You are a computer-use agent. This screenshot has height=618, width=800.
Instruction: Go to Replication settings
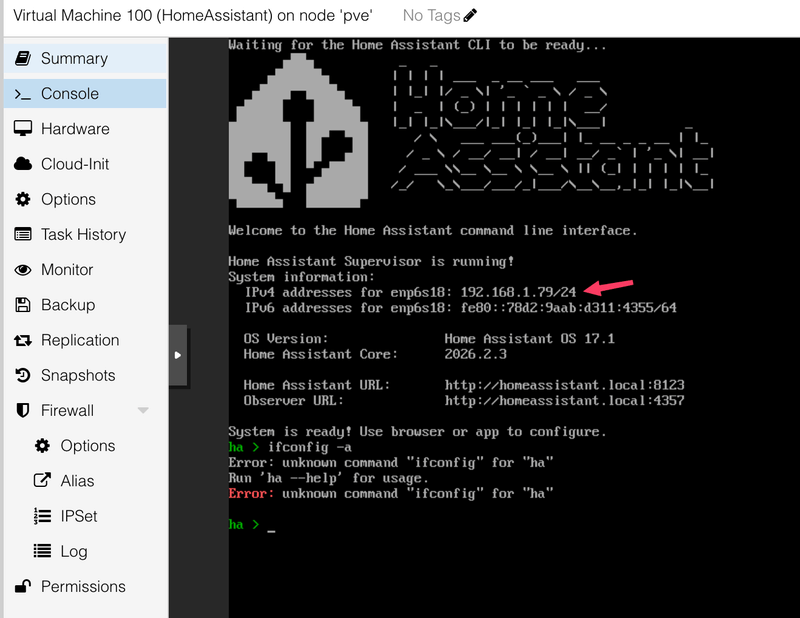tap(85, 340)
